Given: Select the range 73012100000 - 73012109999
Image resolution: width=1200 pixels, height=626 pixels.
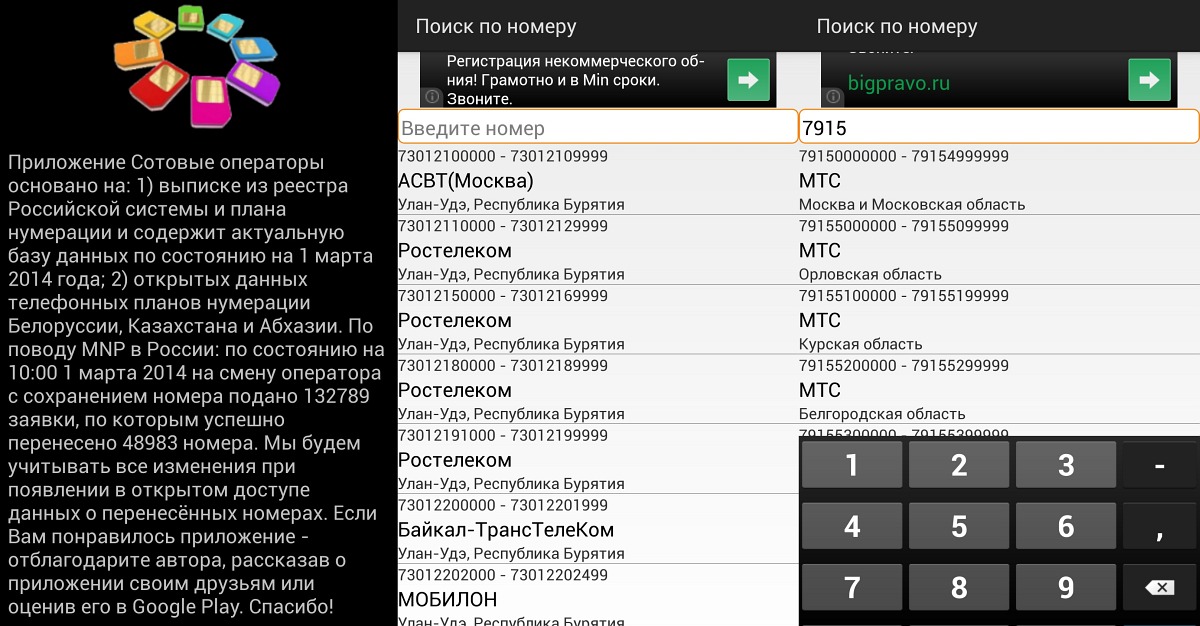Looking at the screenshot, I should (503, 157).
